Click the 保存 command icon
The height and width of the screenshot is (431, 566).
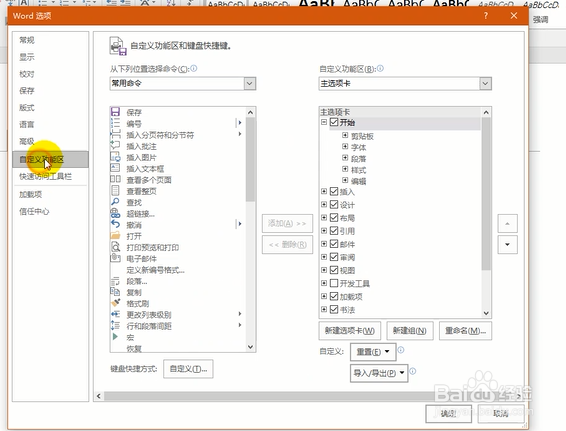115,112
